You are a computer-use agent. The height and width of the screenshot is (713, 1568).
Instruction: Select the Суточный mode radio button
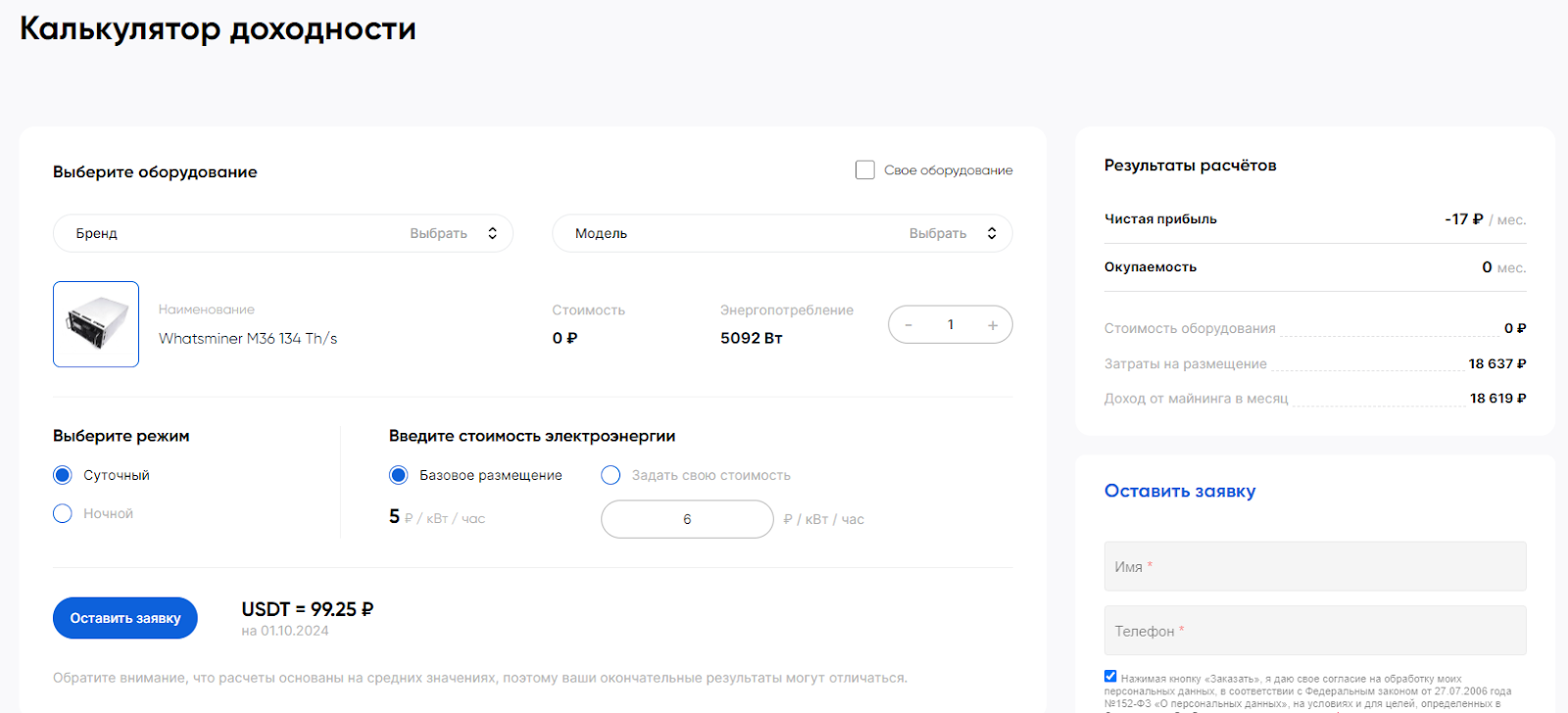[63, 475]
